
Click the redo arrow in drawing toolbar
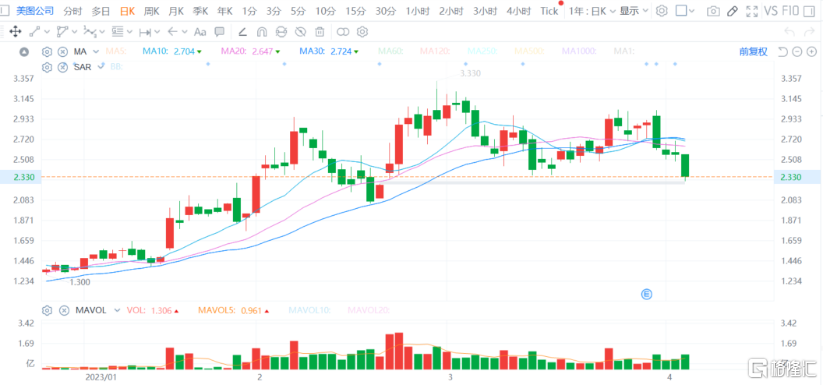pos(808,32)
